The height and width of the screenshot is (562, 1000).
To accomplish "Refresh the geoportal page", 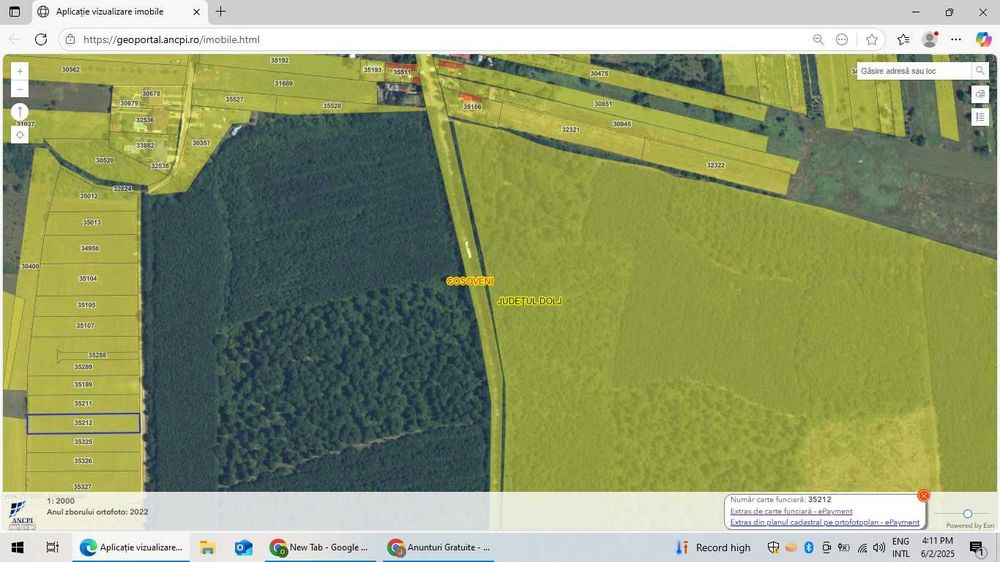I will click(41, 40).
